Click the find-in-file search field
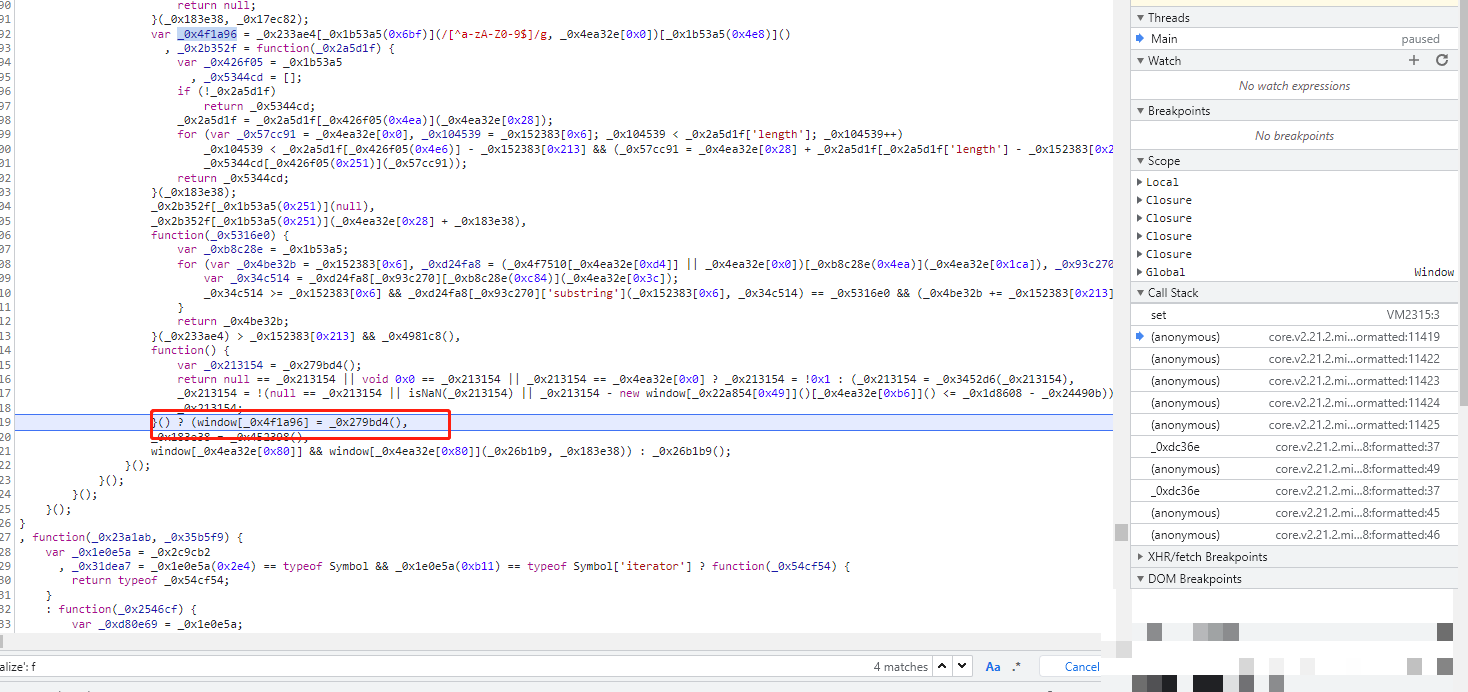Screen dimensions: 1468x692 tap(430, 666)
